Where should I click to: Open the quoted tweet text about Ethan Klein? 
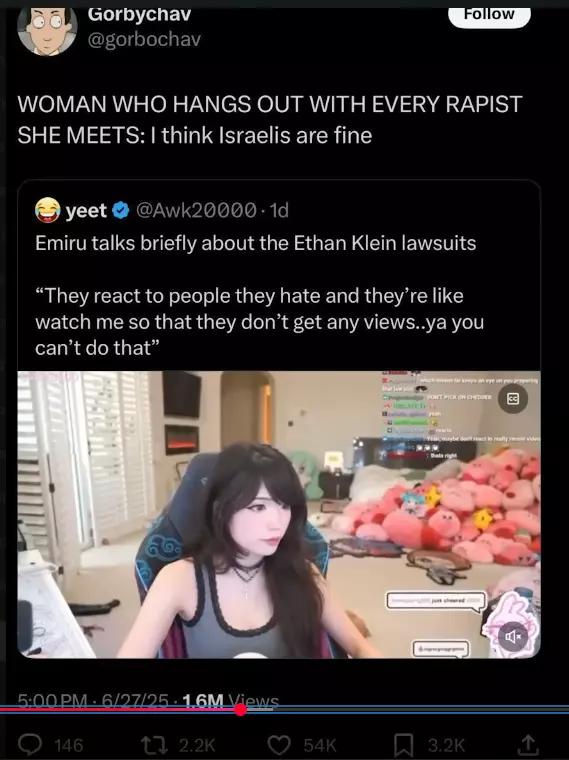coord(255,243)
